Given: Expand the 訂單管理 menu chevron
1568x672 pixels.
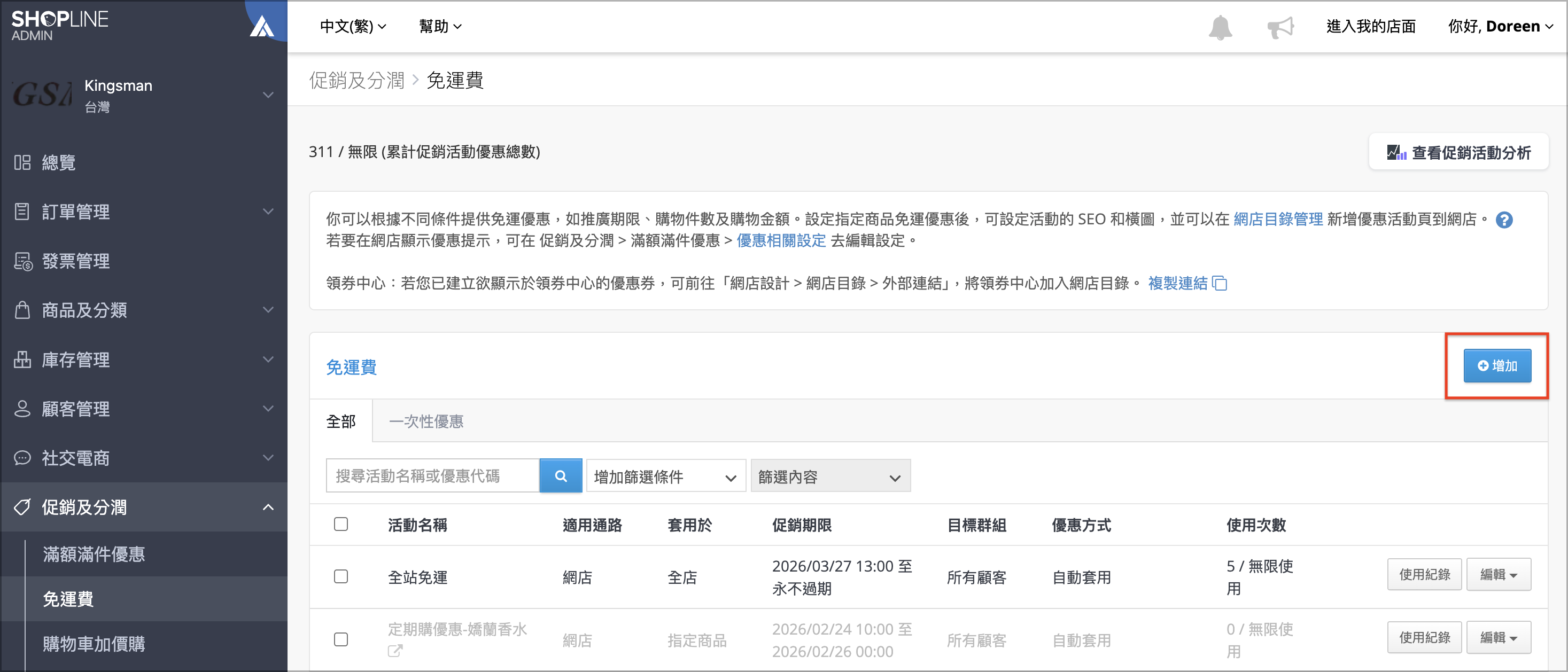Looking at the screenshot, I should click(268, 211).
